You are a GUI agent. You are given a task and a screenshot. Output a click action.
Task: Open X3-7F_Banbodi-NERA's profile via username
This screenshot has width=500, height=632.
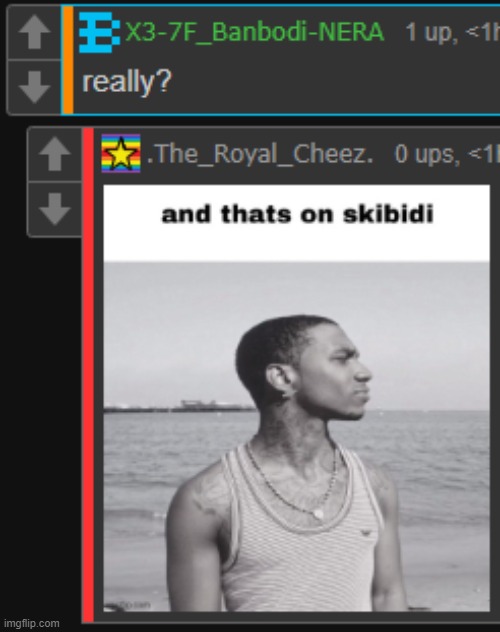(254, 32)
